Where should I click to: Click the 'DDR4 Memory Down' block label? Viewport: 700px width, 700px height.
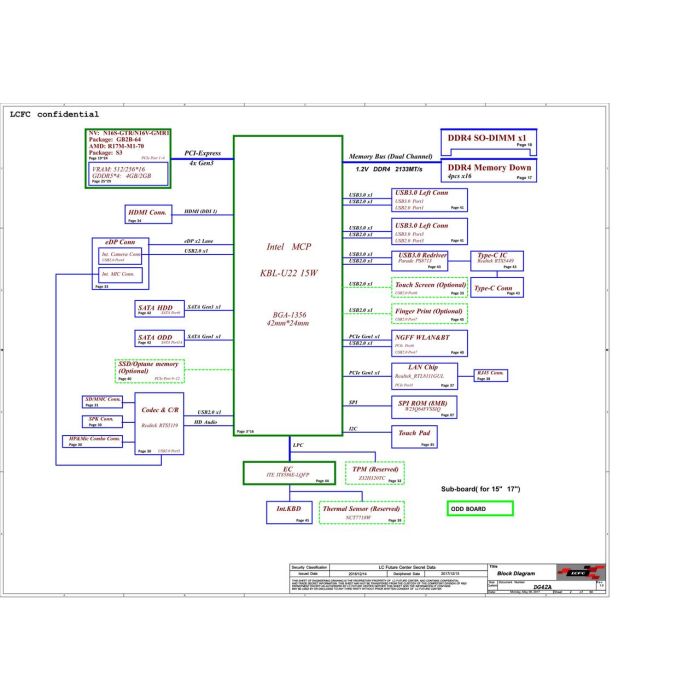coord(489,167)
